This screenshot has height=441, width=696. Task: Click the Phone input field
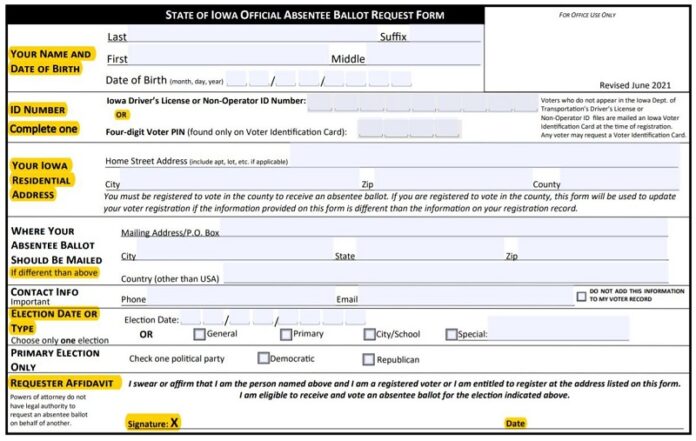pyautogui.click(x=241, y=296)
